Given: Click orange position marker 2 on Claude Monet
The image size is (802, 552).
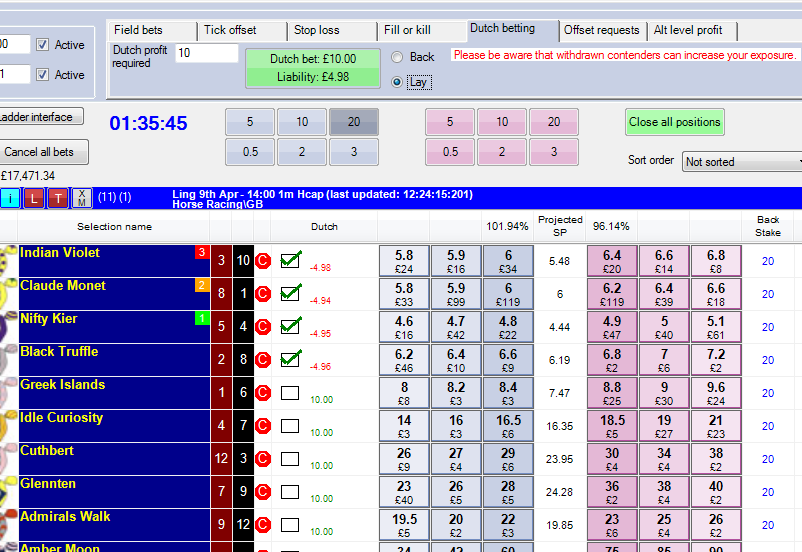Looking at the screenshot, I should click(x=202, y=285).
